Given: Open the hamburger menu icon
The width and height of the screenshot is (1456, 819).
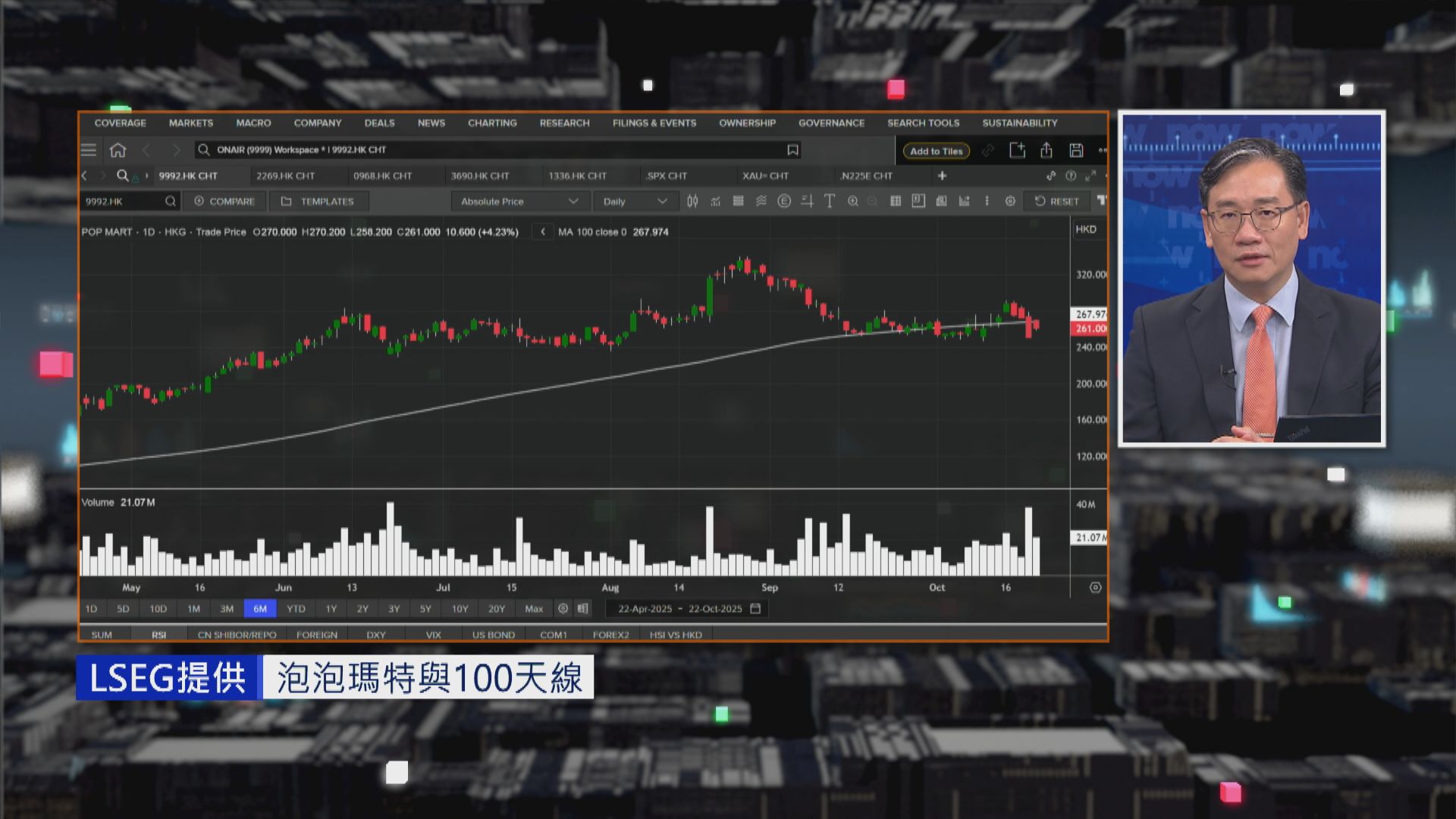Looking at the screenshot, I should (89, 150).
